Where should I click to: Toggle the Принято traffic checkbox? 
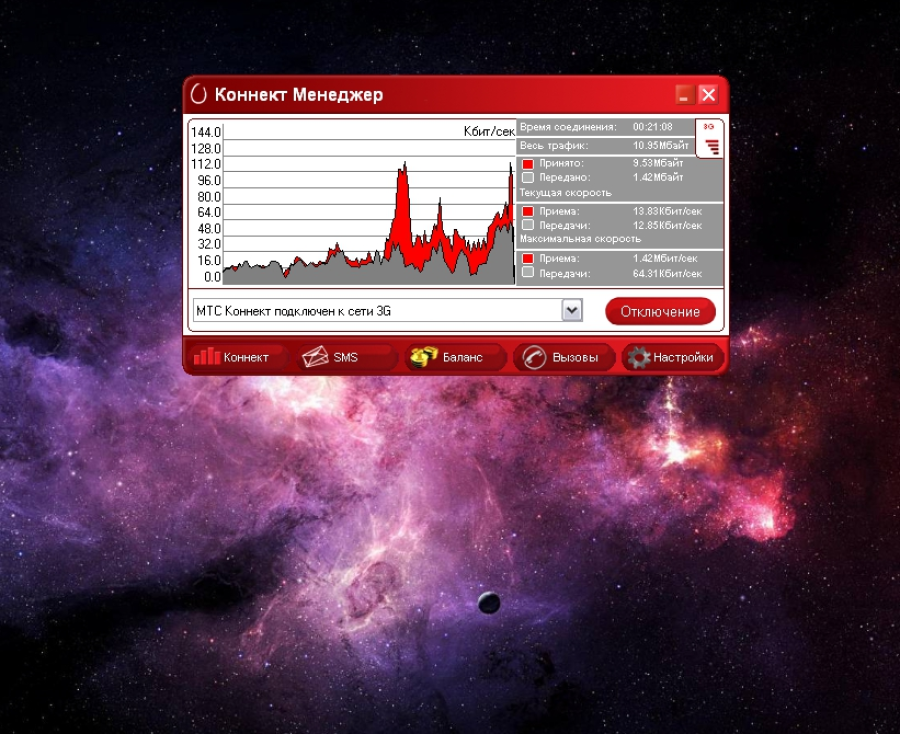coord(527,164)
